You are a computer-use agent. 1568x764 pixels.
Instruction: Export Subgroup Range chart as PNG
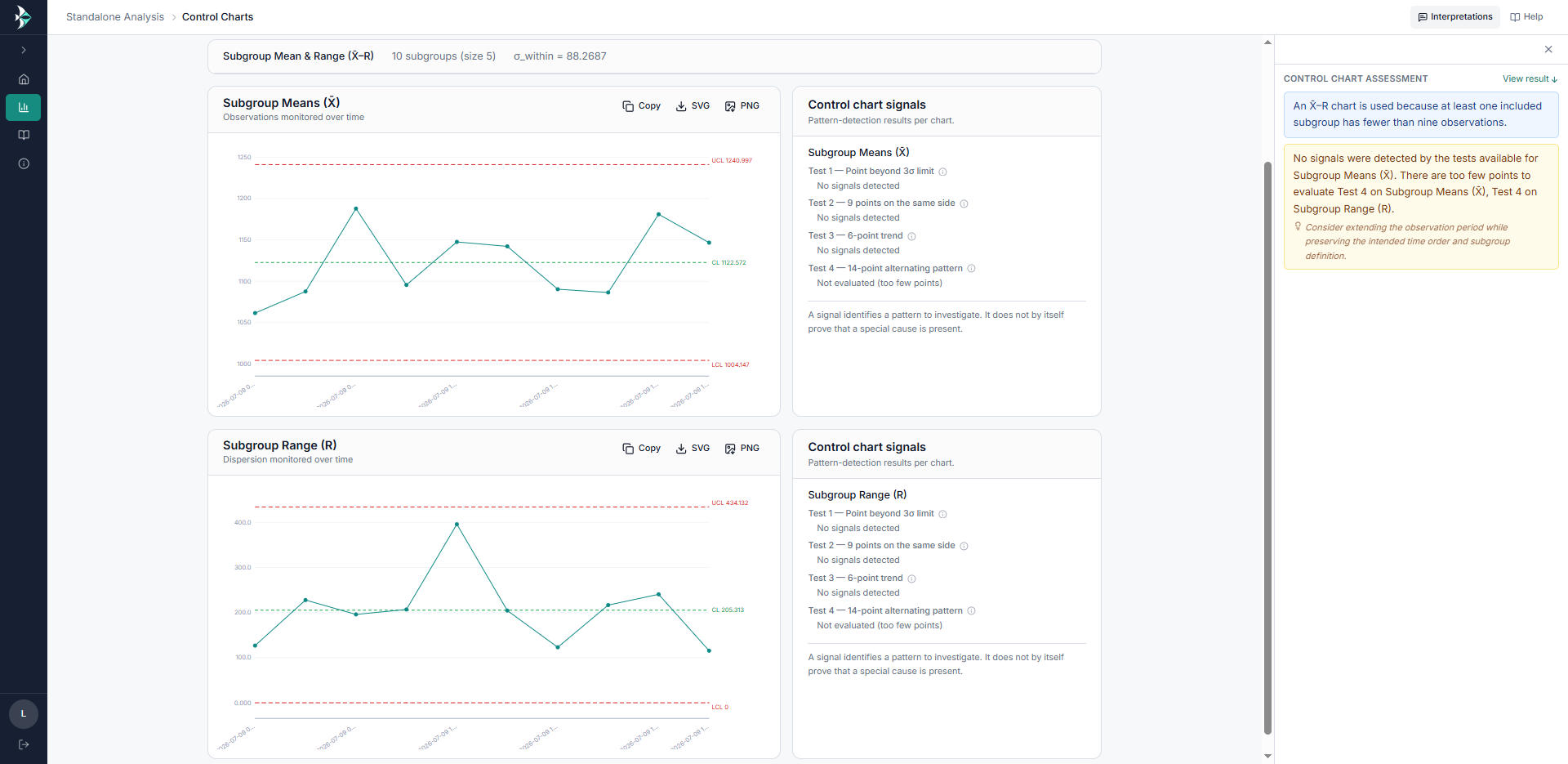click(x=742, y=449)
